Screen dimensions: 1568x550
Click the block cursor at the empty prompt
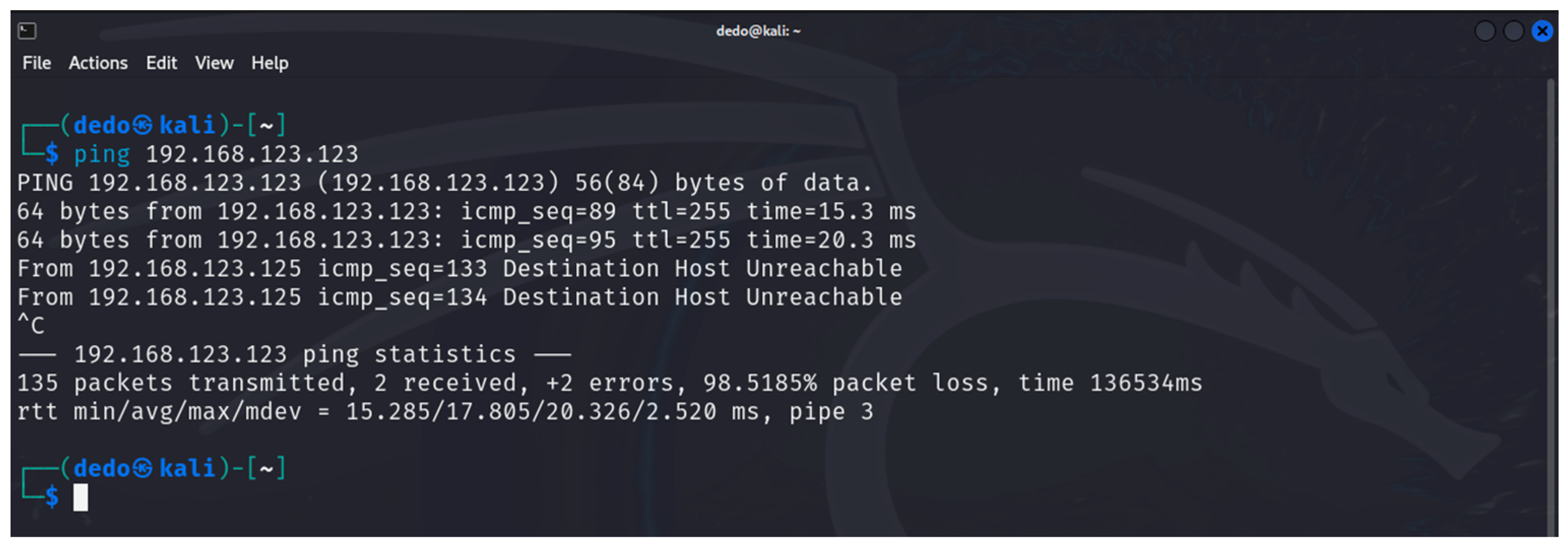pyautogui.click(x=80, y=497)
